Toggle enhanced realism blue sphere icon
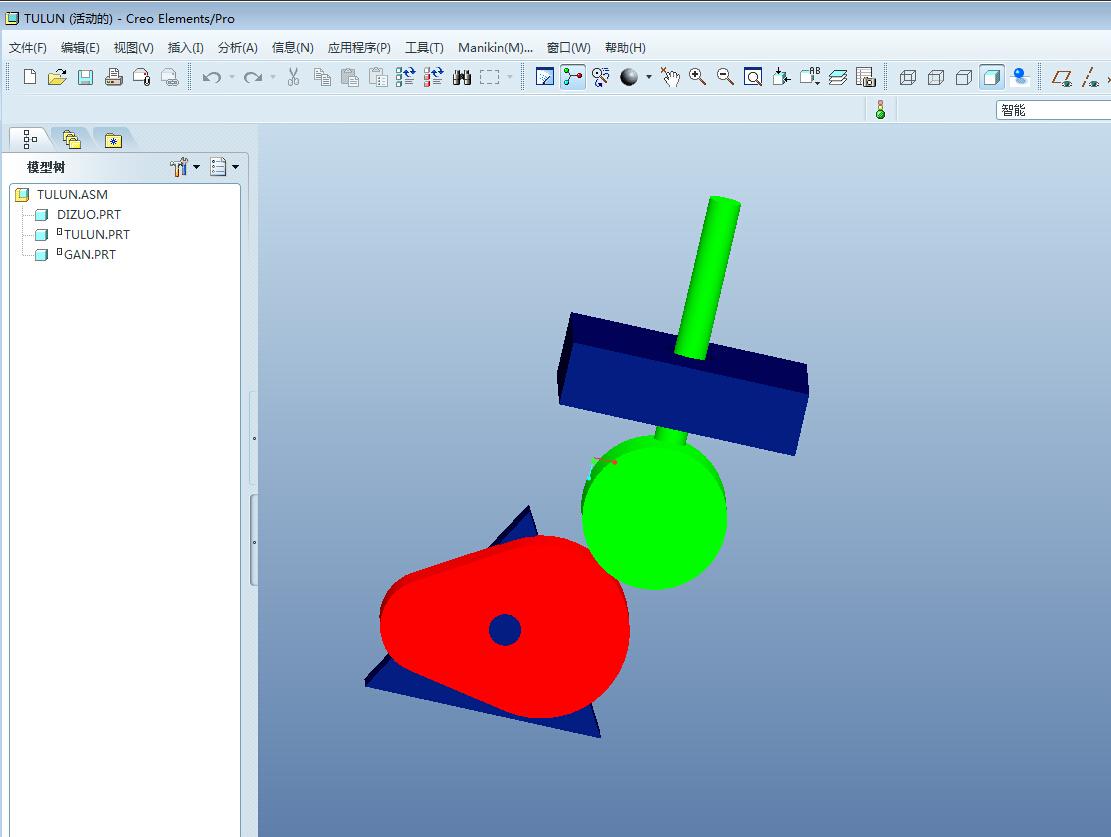Screen dimensions: 1111x837 click(1020, 77)
